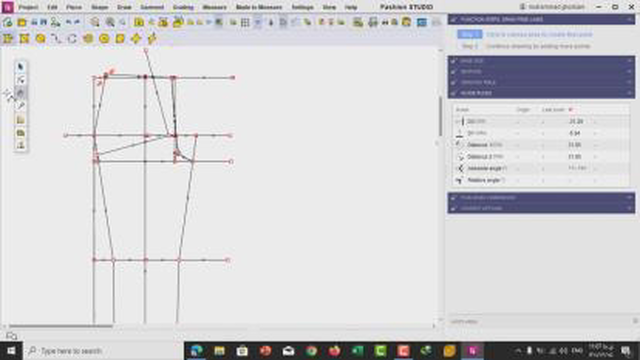The image size is (640, 360).
Task: Click the Undo arrow in the toolbar
Action: point(68,22)
